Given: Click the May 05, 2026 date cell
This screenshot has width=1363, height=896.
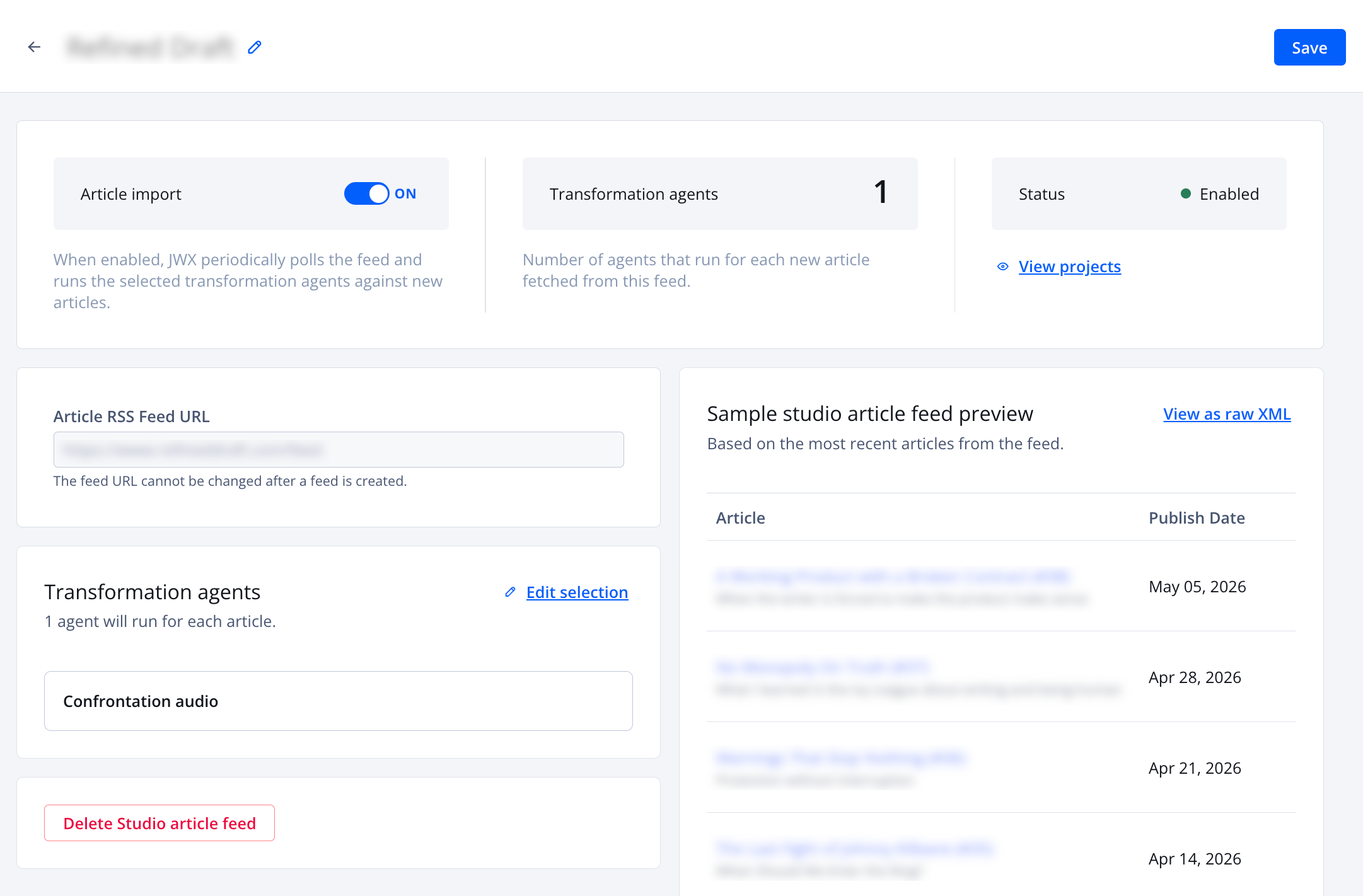Looking at the screenshot, I should [x=1197, y=587].
